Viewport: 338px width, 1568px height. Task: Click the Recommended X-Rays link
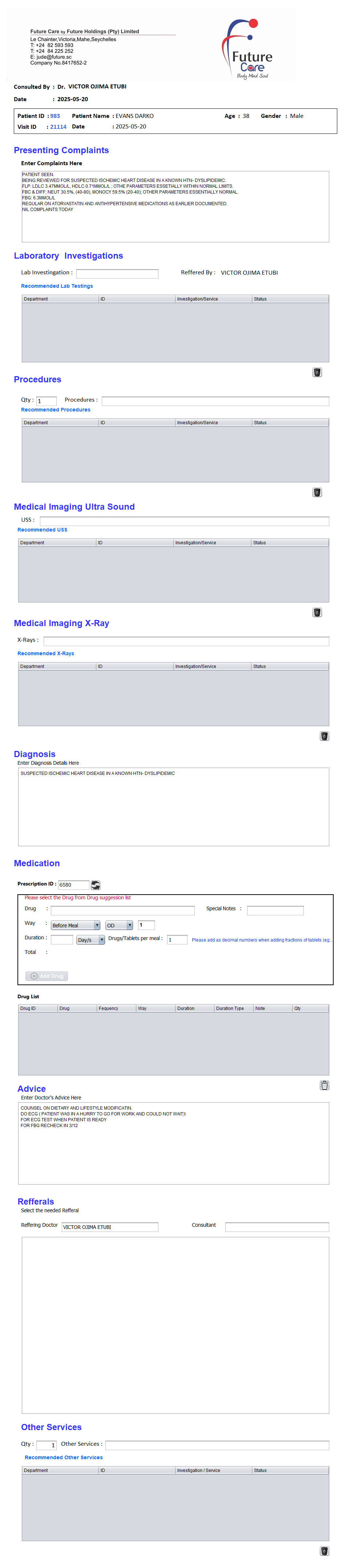pyautogui.click(x=45, y=654)
